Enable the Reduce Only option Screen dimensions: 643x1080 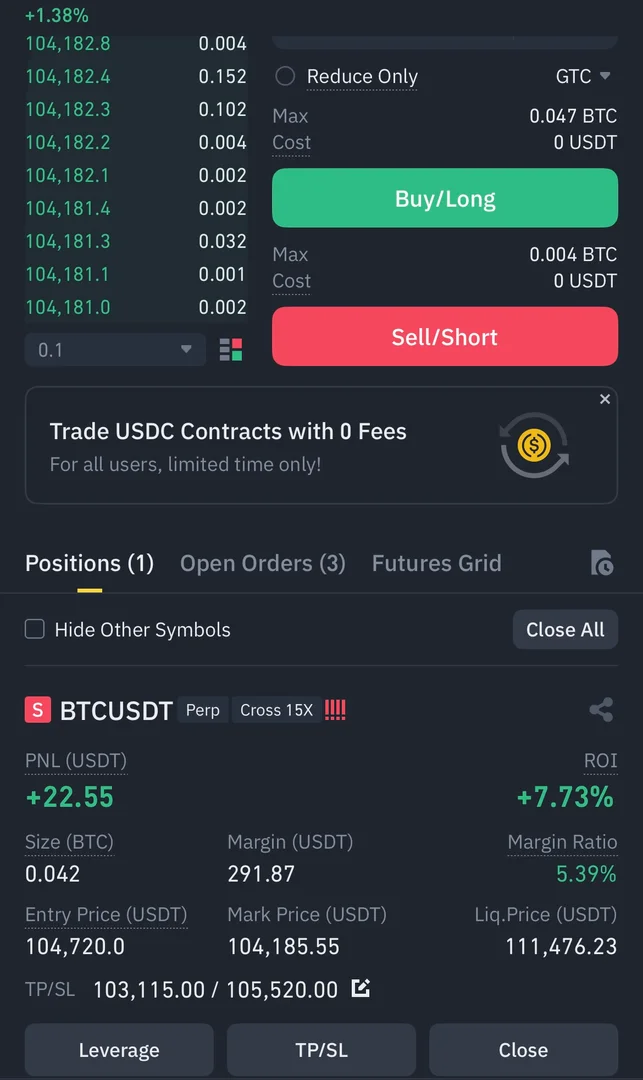pyautogui.click(x=285, y=76)
